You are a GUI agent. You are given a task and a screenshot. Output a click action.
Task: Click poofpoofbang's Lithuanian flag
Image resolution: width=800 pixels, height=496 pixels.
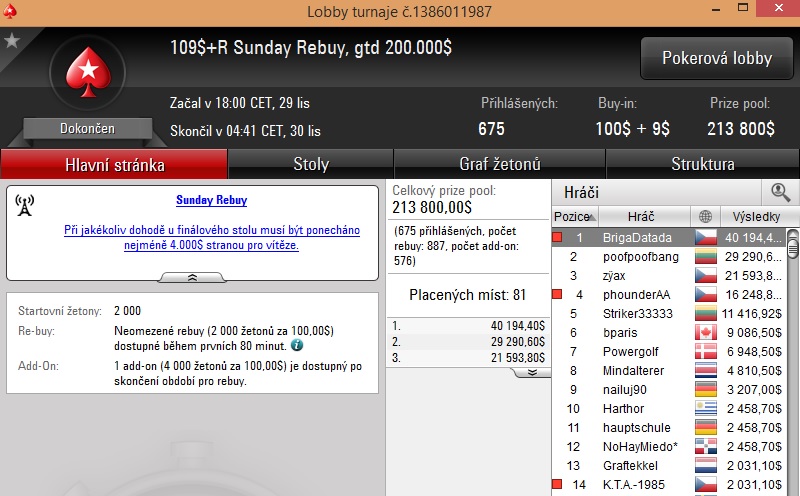point(706,256)
